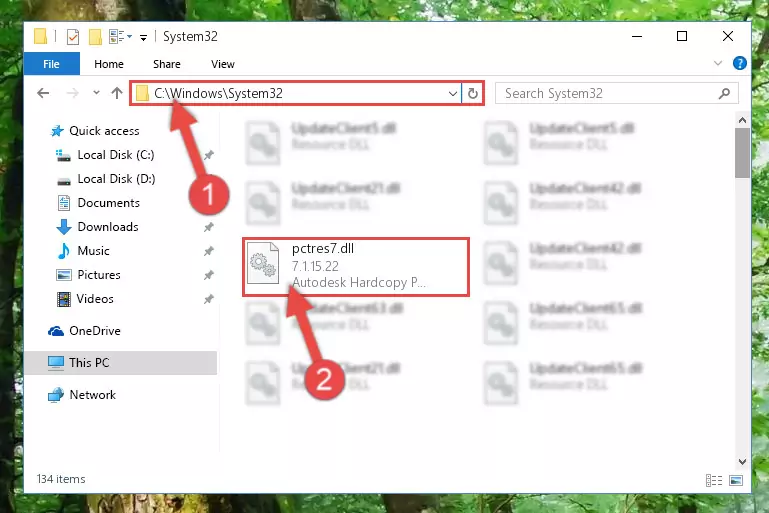Image resolution: width=769 pixels, height=513 pixels.
Task: Switch to Large icons view in status bar
Action: (x=736, y=480)
